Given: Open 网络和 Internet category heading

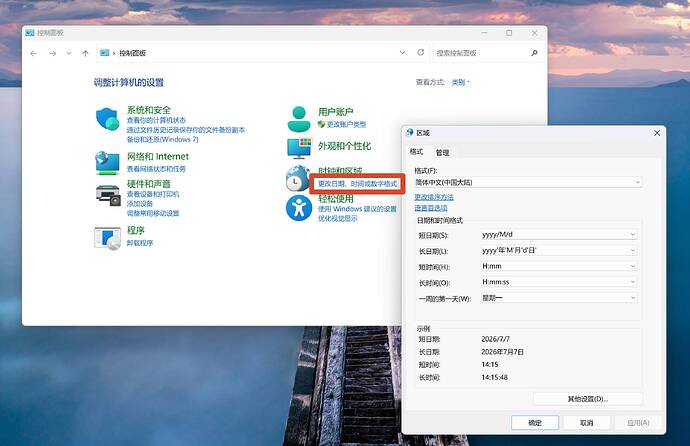Looking at the screenshot, I should [x=158, y=157].
